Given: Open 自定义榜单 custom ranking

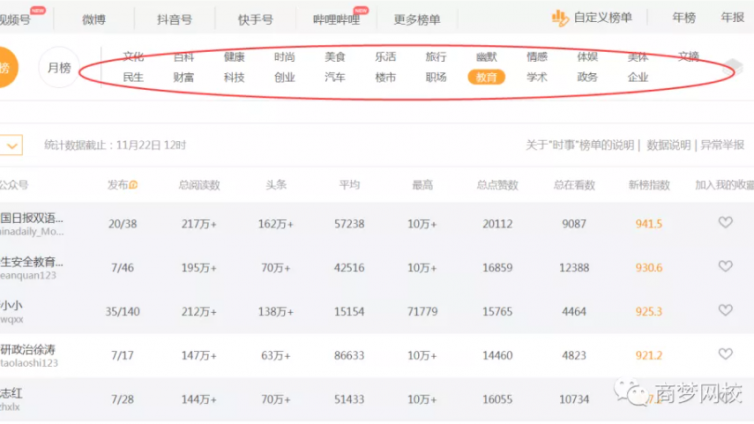Looking at the screenshot, I should pos(603,18).
